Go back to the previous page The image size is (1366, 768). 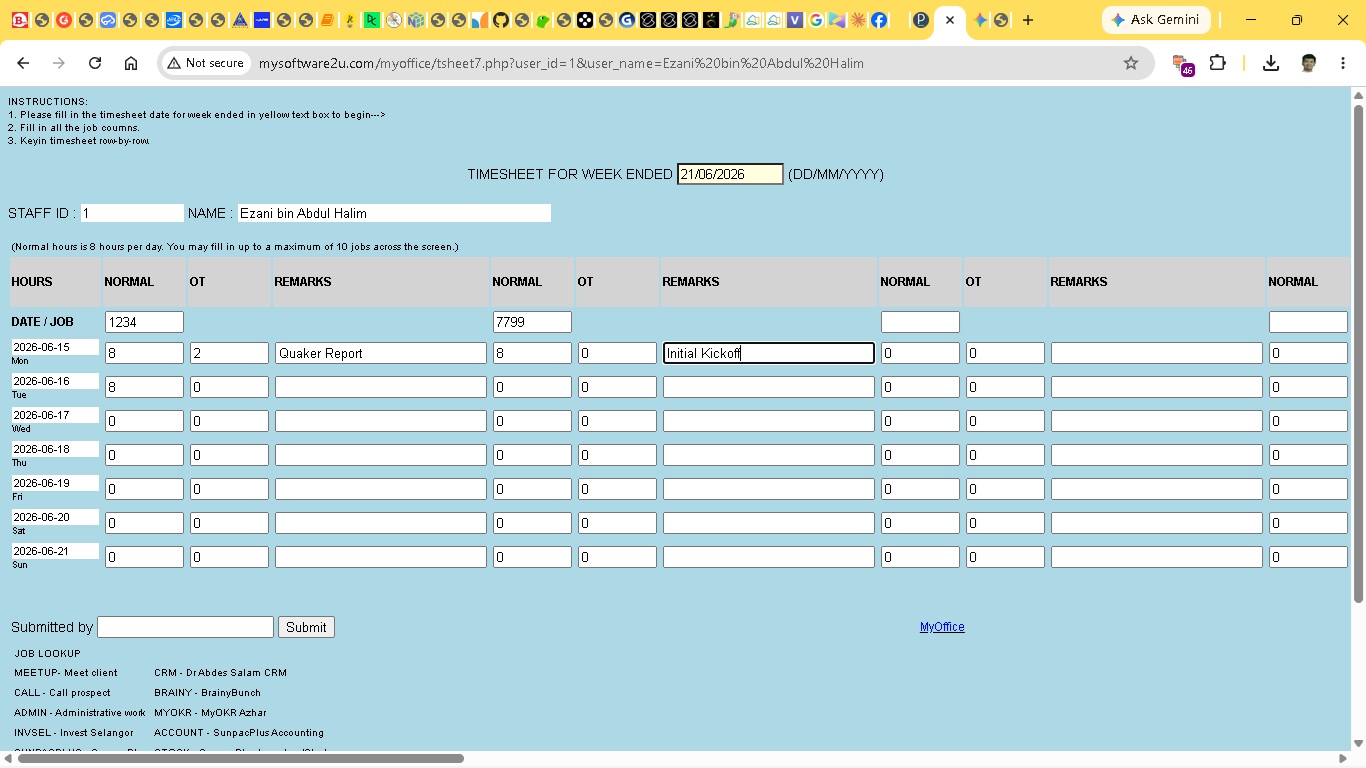pyautogui.click(x=23, y=63)
